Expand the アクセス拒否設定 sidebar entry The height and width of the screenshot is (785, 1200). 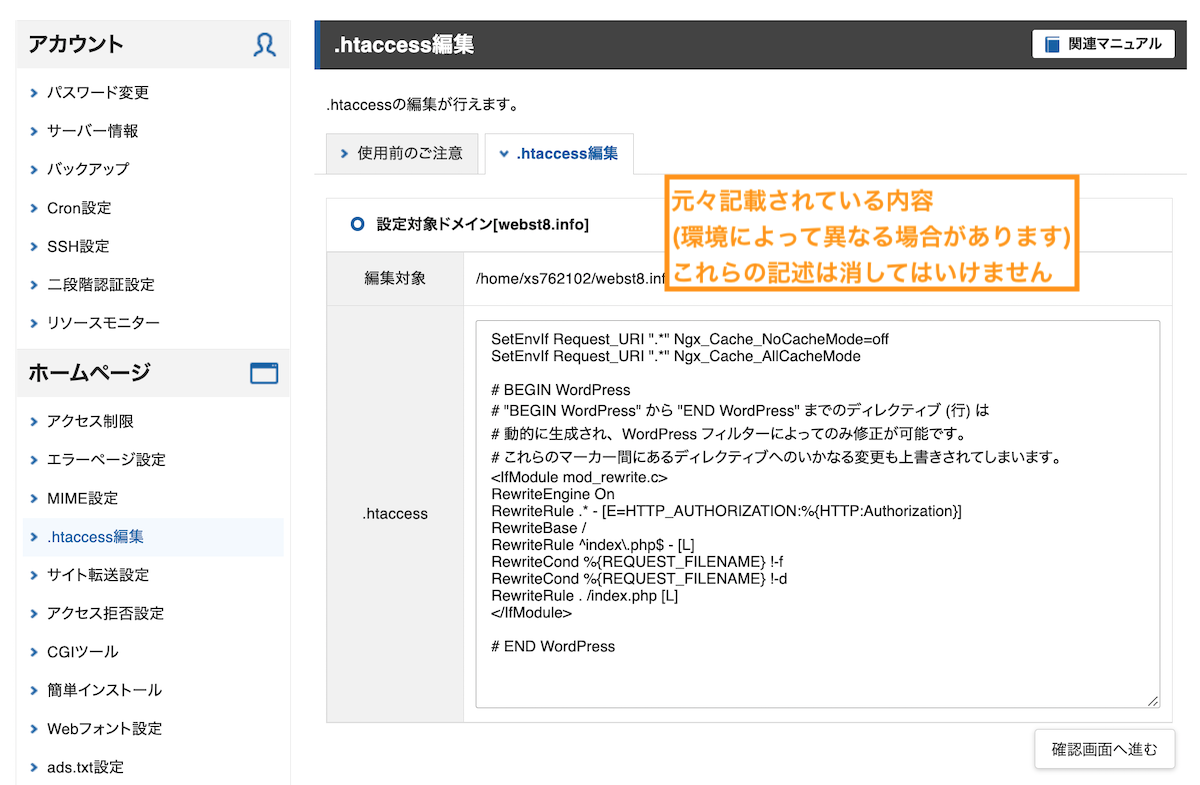coord(97,613)
